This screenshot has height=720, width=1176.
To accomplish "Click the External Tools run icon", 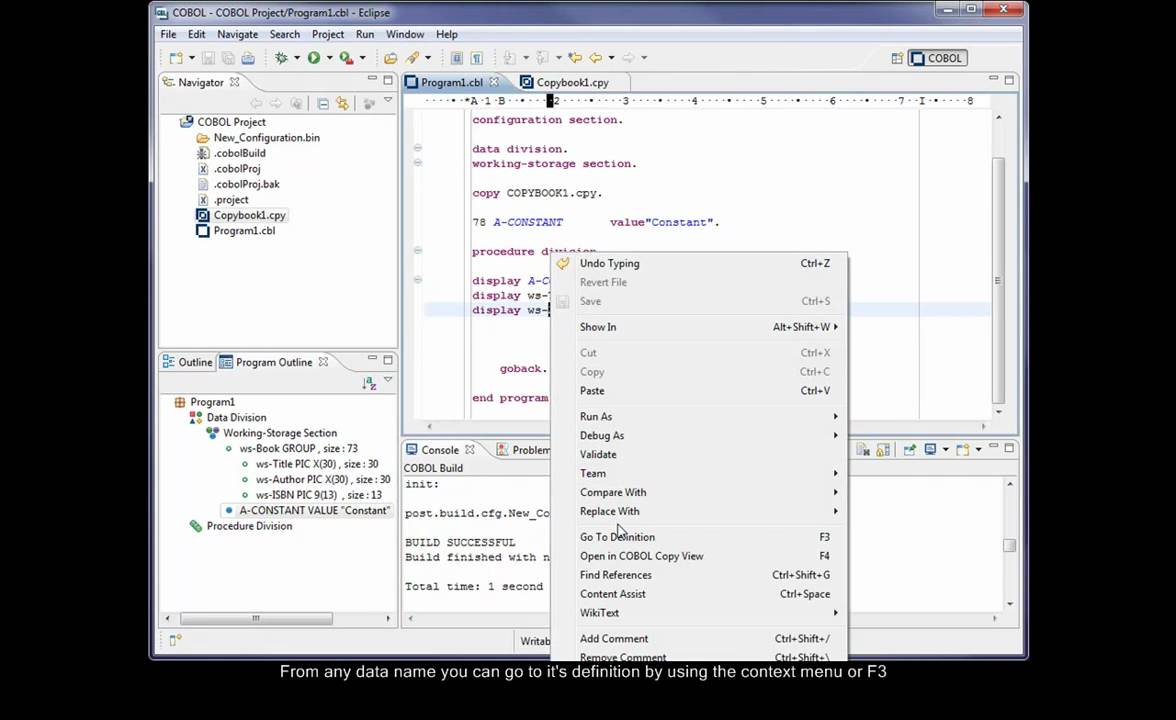I will pyautogui.click(x=346, y=58).
